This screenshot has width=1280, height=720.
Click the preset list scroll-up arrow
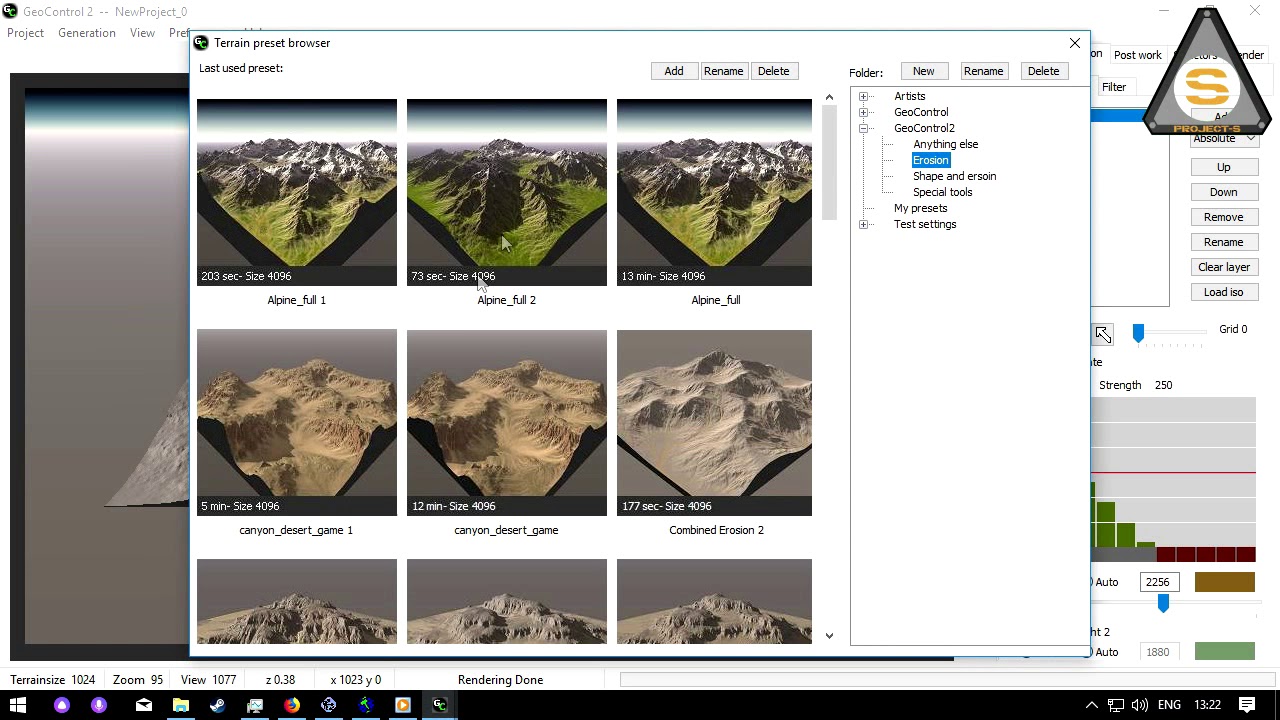(x=829, y=97)
